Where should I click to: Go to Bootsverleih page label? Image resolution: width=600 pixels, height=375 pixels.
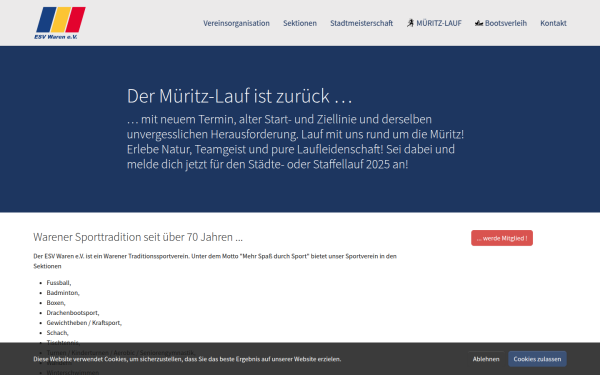click(506, 23)
